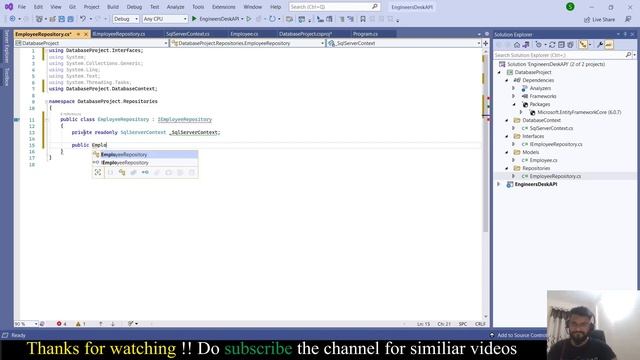The width and height of the screenshot is (640, 360).
Task: Select IEmployeeRepository.cs in Solution Explorer
Action: pyautogui.click(x=556, y=144)
